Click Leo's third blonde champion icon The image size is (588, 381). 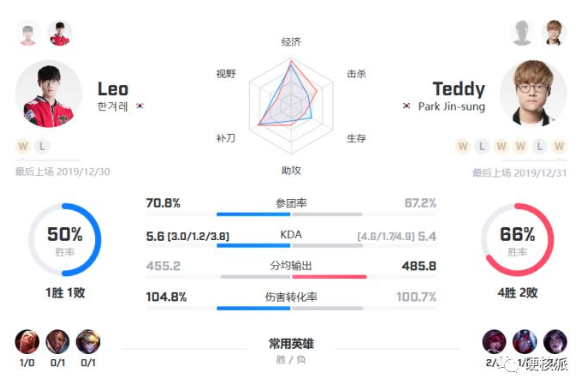(x=88, y=342)
